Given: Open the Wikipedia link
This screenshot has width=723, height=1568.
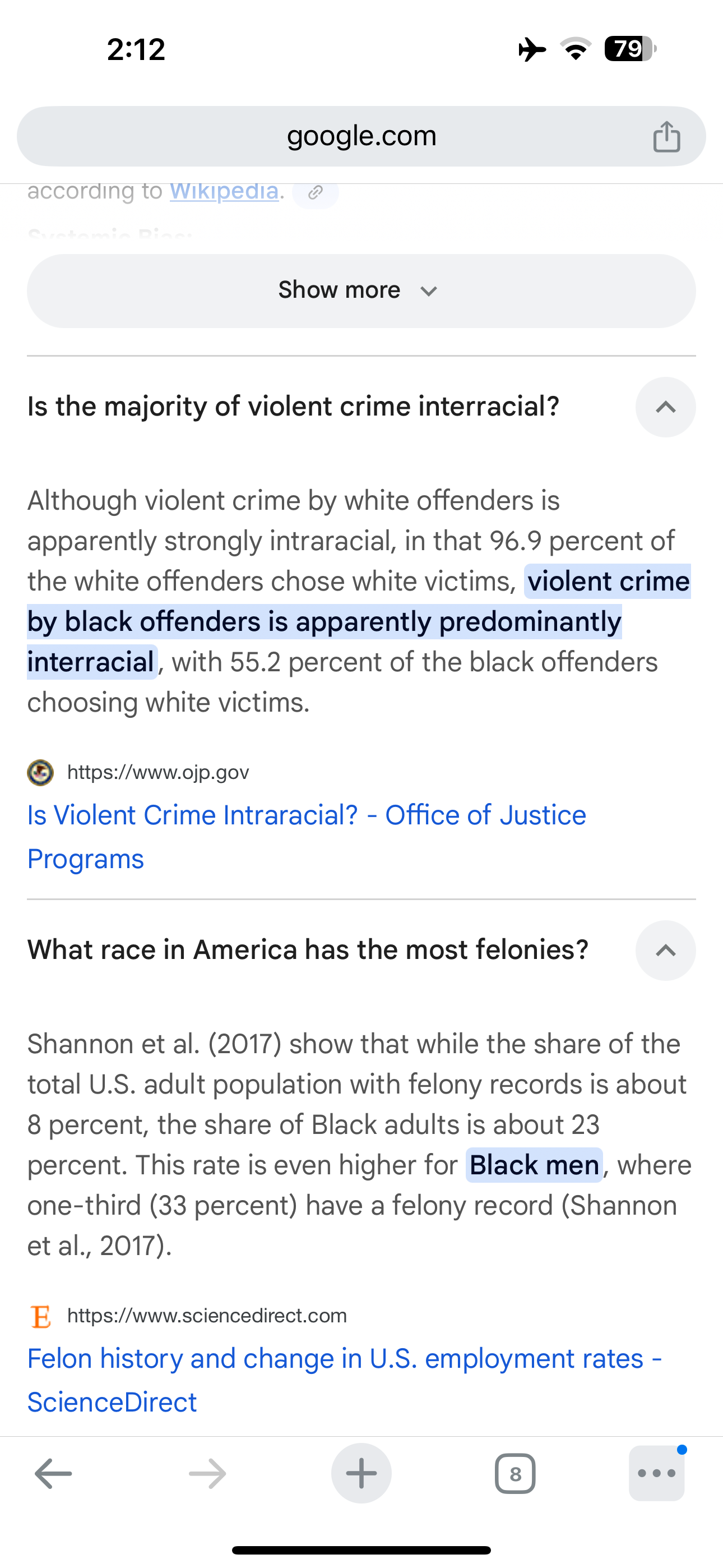Looking at the screenshot, I should [224, 191].
